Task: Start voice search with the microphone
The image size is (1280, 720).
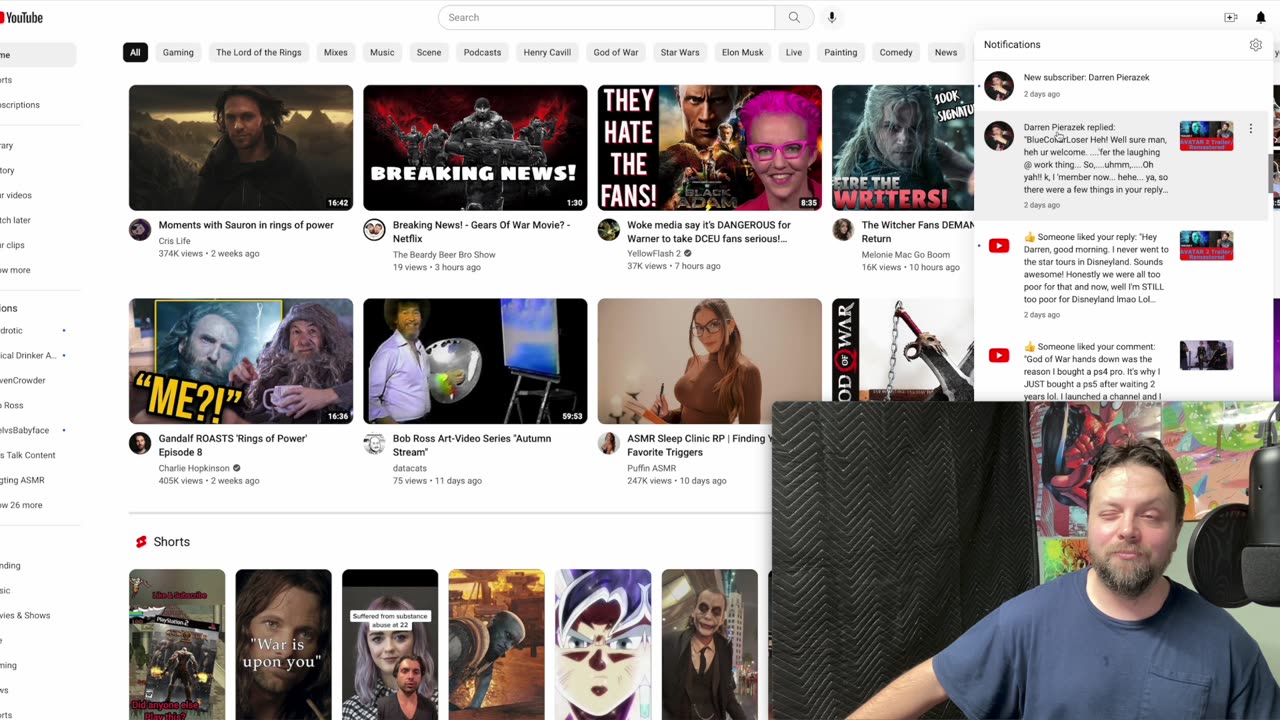Action: 831,17
